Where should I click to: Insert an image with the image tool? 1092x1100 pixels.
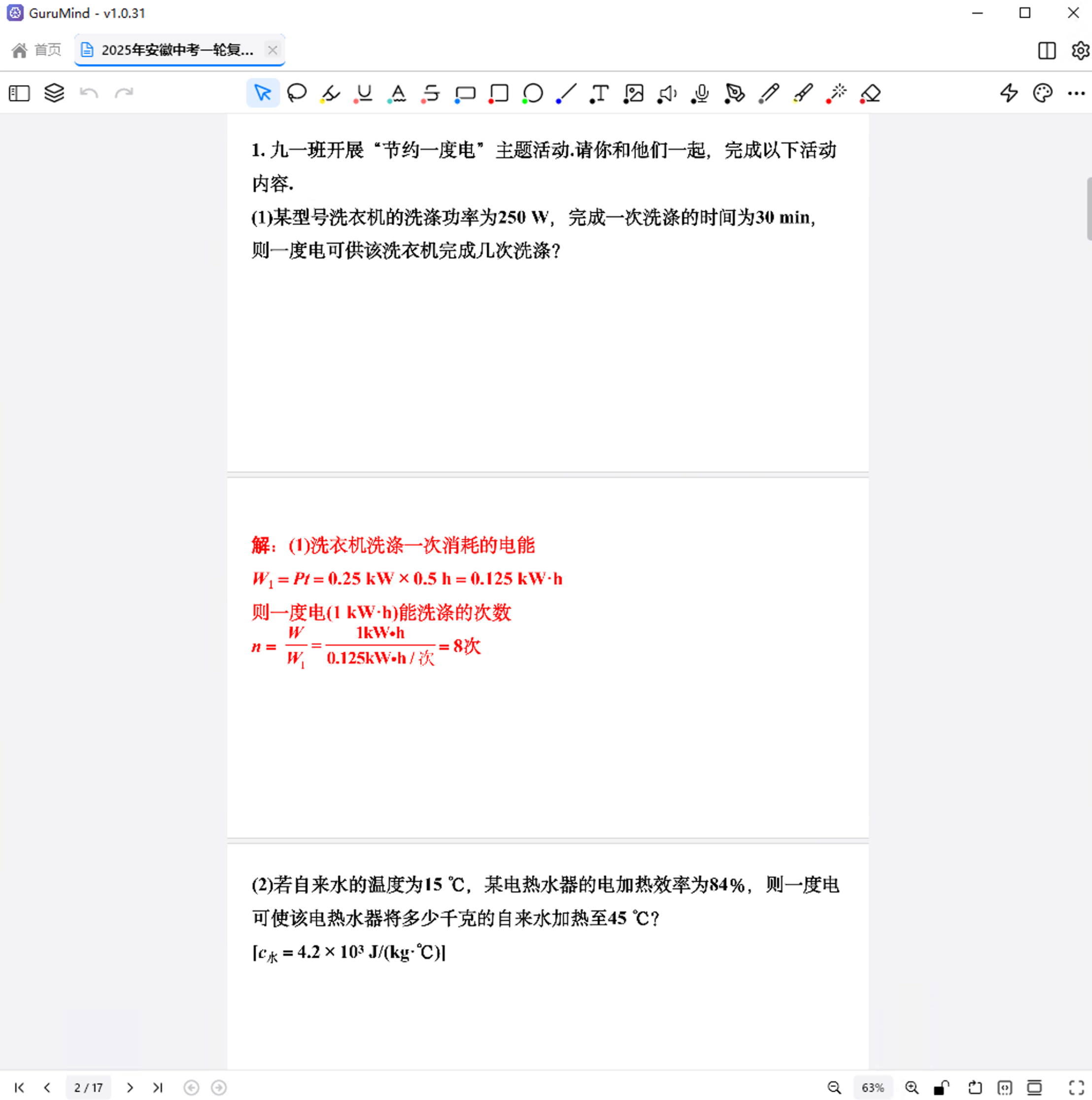(633, 93)
